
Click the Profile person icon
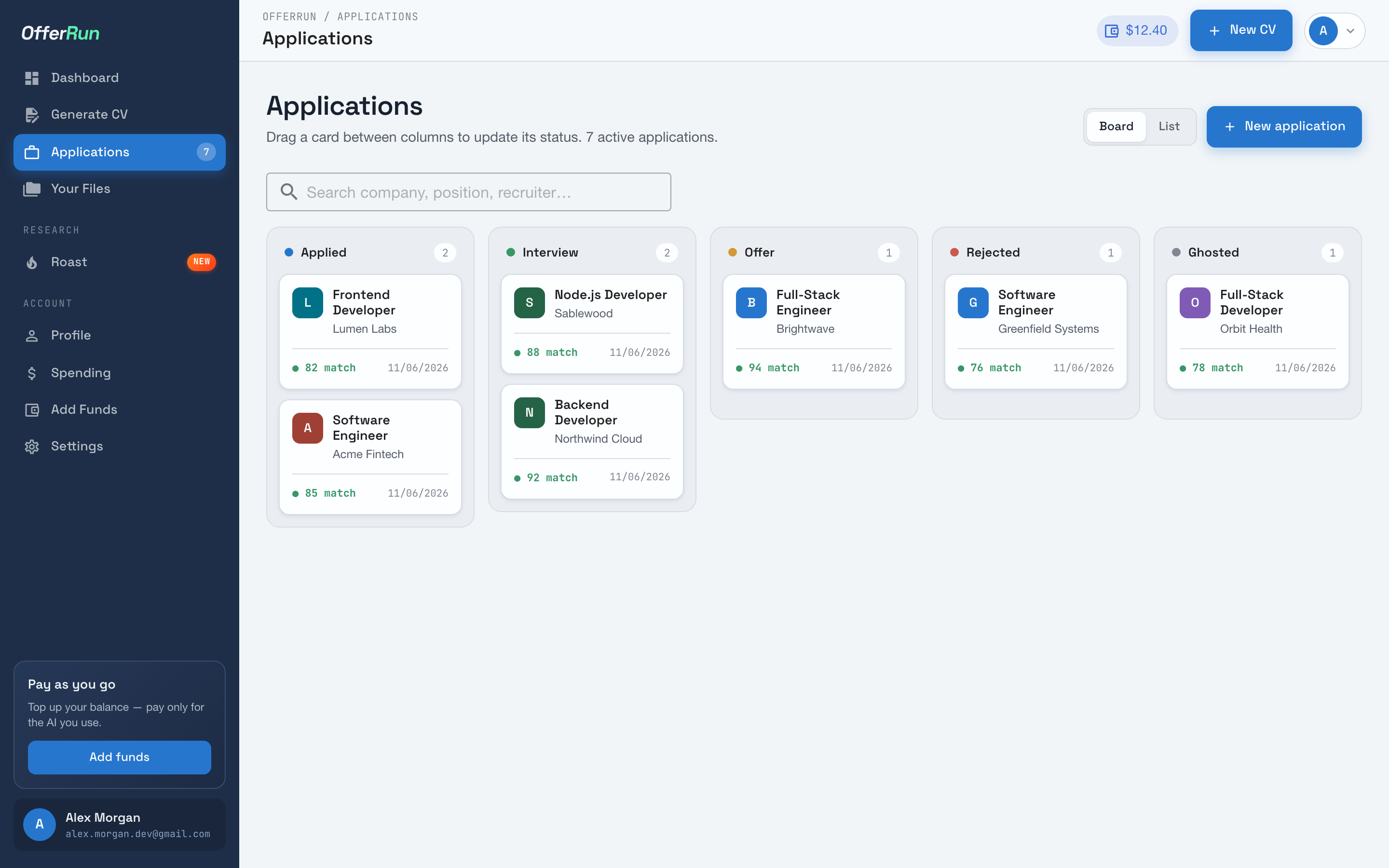click(x=31, y=336)
